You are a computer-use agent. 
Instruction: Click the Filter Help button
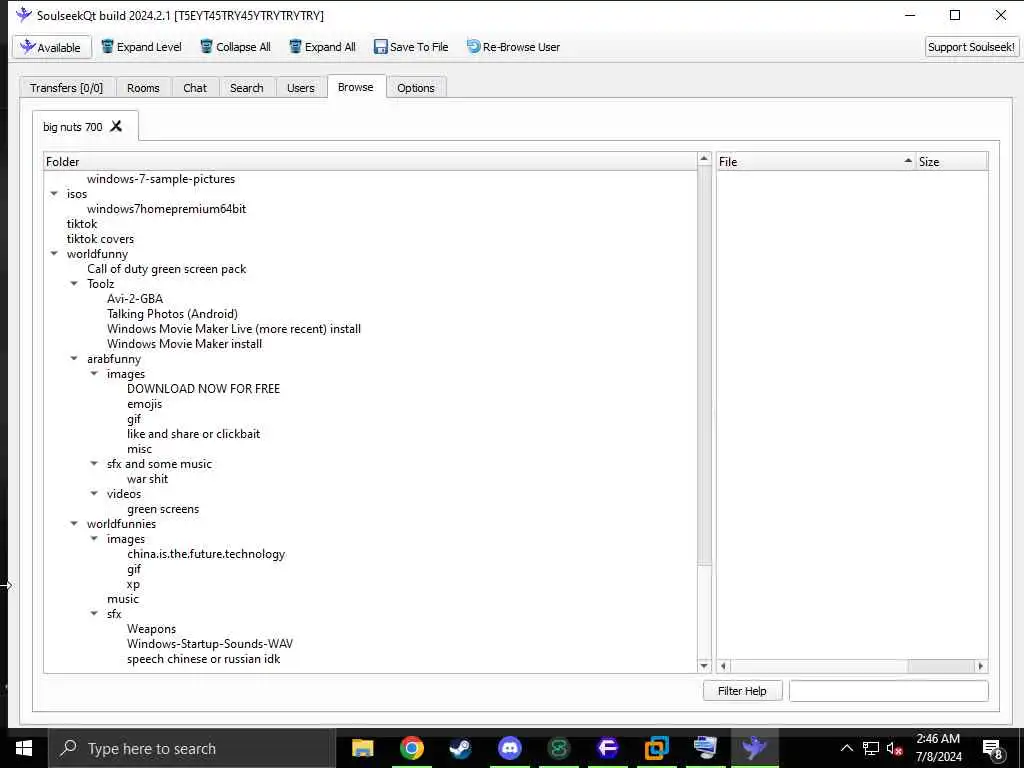[743, 691]
